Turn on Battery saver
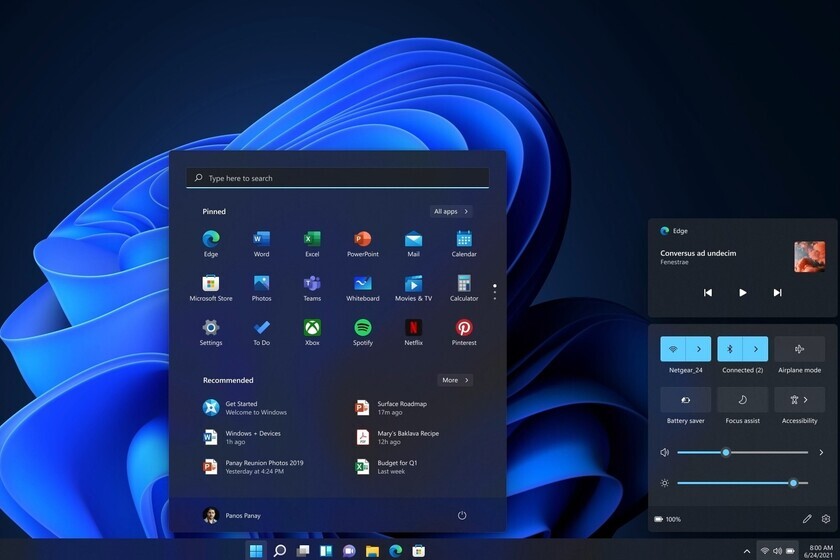The height and width of the screenshot is (560, 840). [x=686, y=400]
